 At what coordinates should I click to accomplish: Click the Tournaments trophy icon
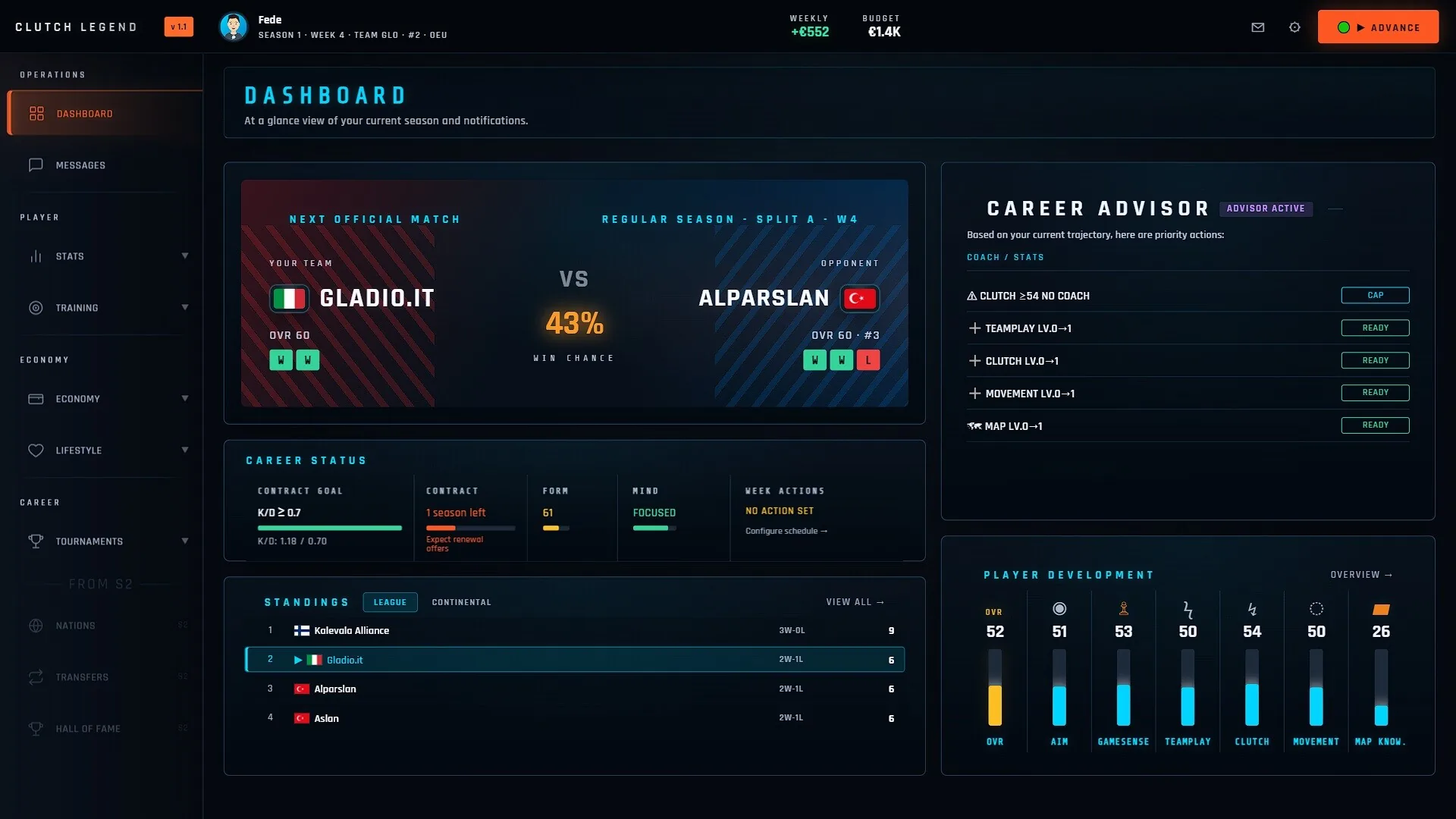(36, 541)
